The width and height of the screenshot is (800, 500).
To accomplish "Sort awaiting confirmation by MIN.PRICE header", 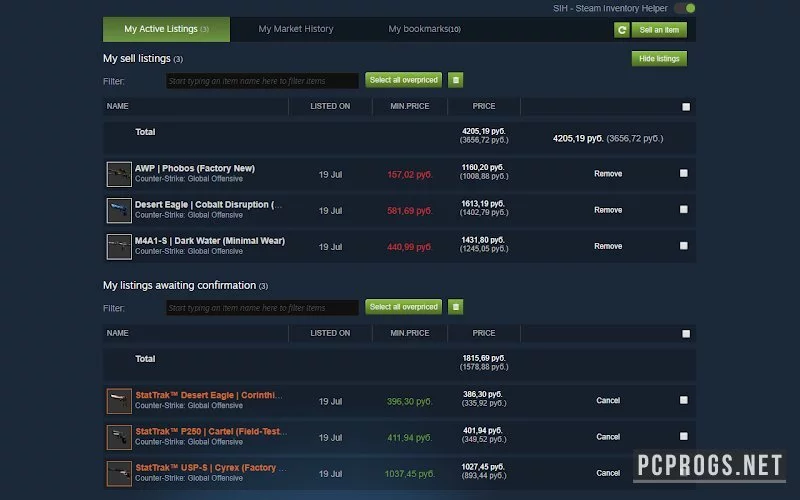I will pos(410,333).
